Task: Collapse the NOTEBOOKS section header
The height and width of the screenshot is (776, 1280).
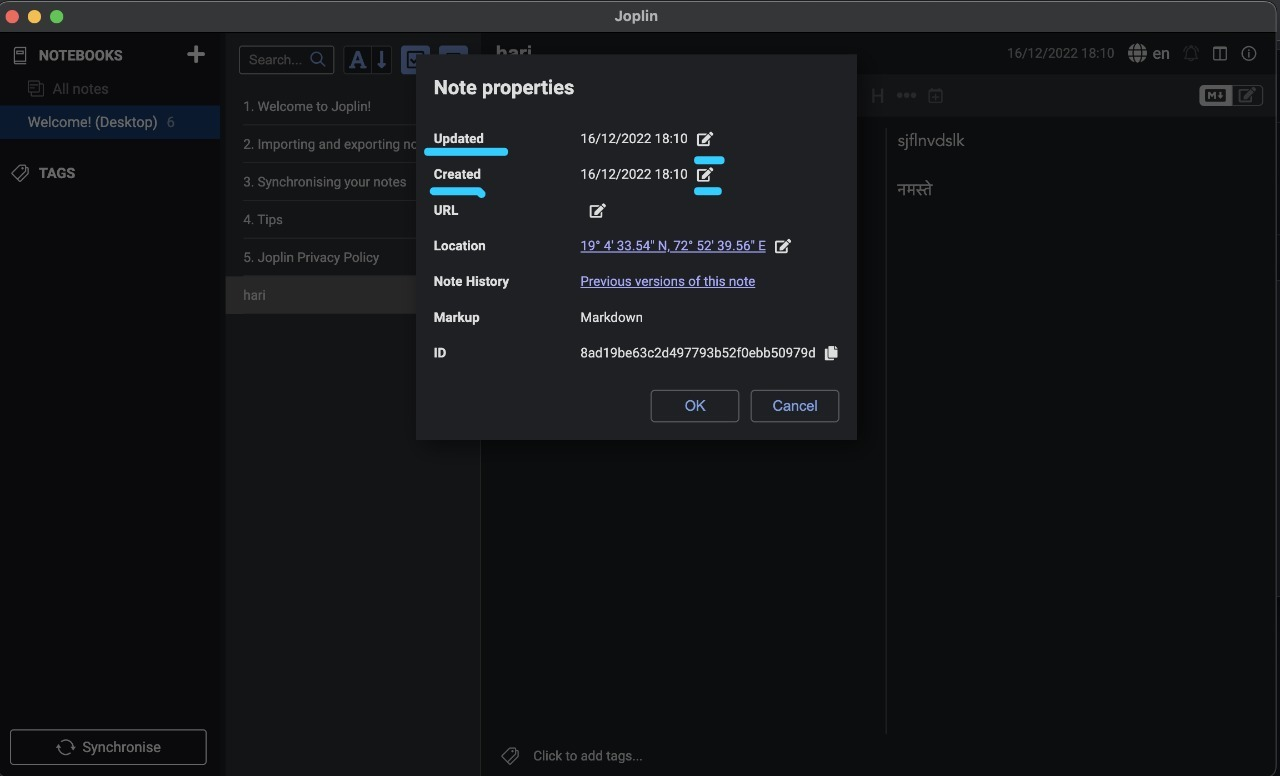Action: coord(80,55)
